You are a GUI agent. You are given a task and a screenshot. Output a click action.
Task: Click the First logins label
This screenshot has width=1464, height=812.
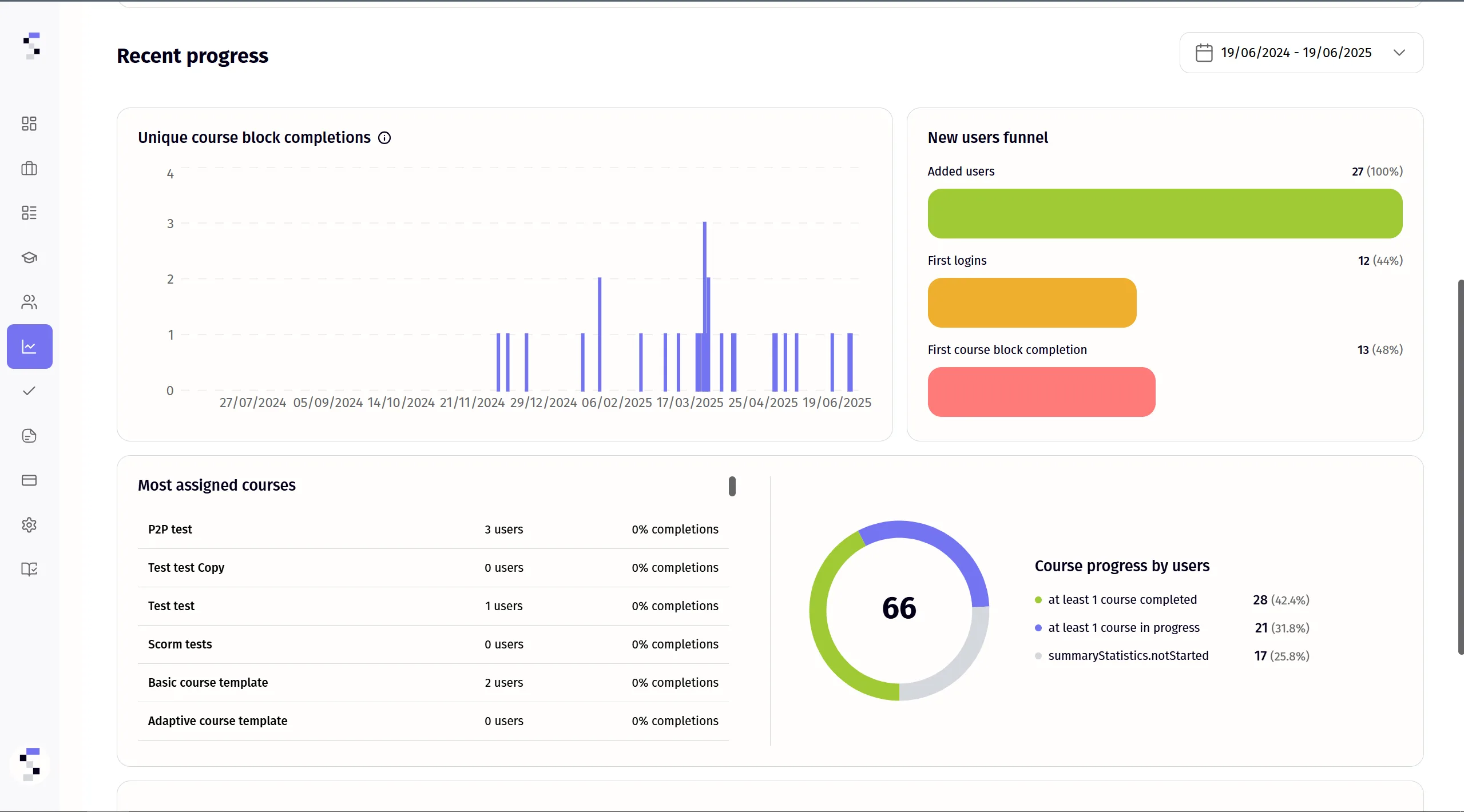[957, 261]
